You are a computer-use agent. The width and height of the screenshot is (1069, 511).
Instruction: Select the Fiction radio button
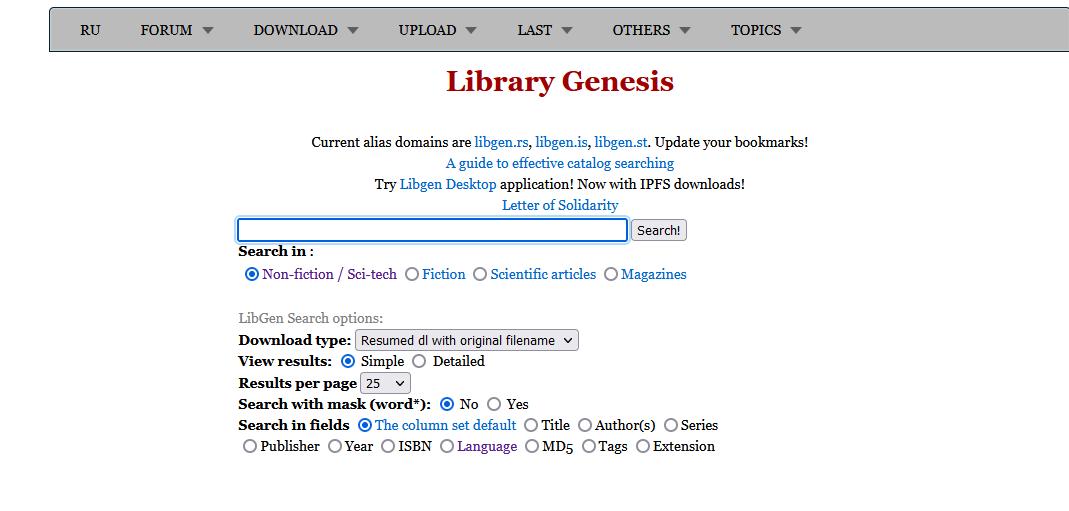click(412, 274)
